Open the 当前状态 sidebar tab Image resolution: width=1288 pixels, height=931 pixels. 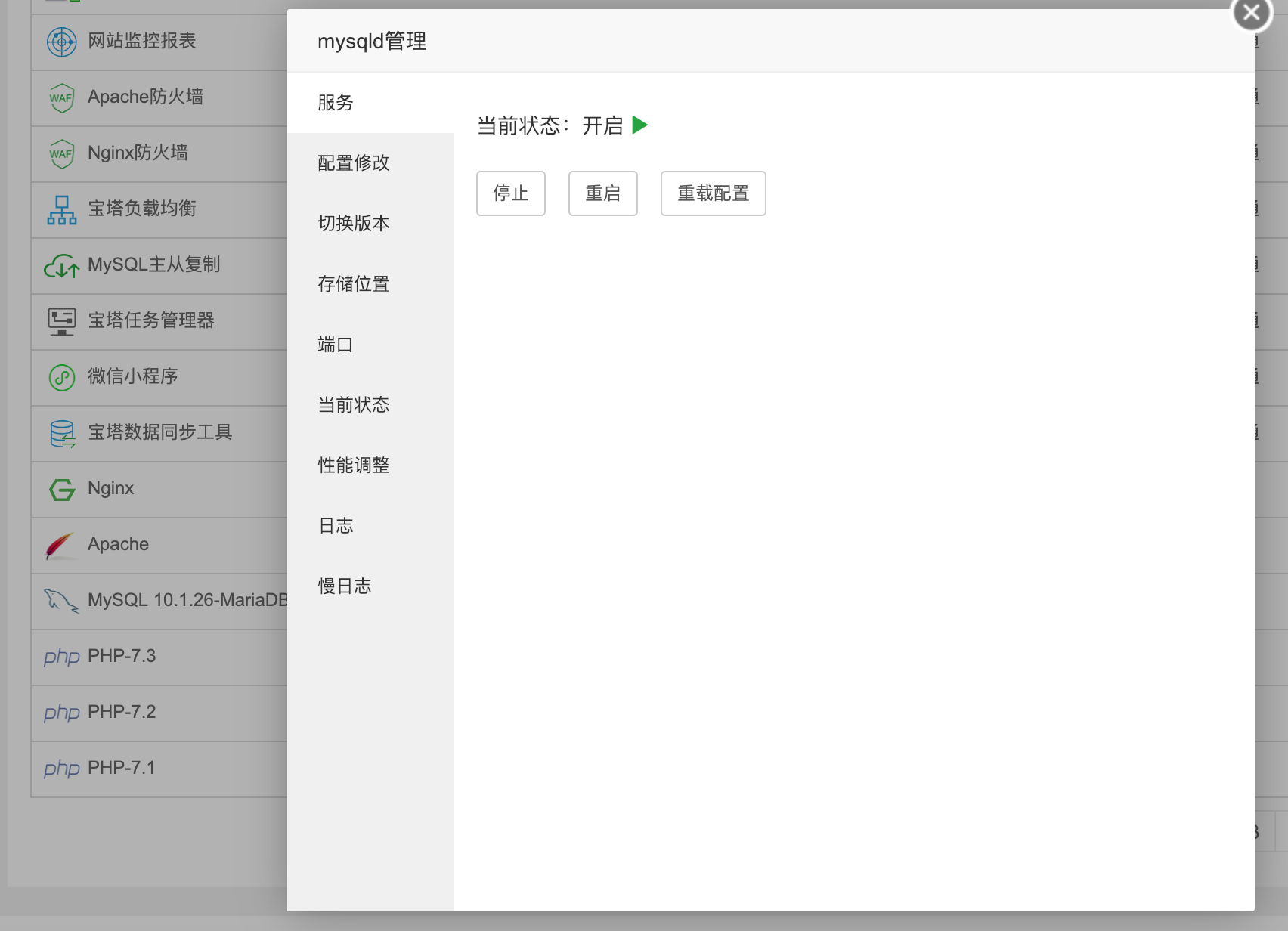[370, 405]
